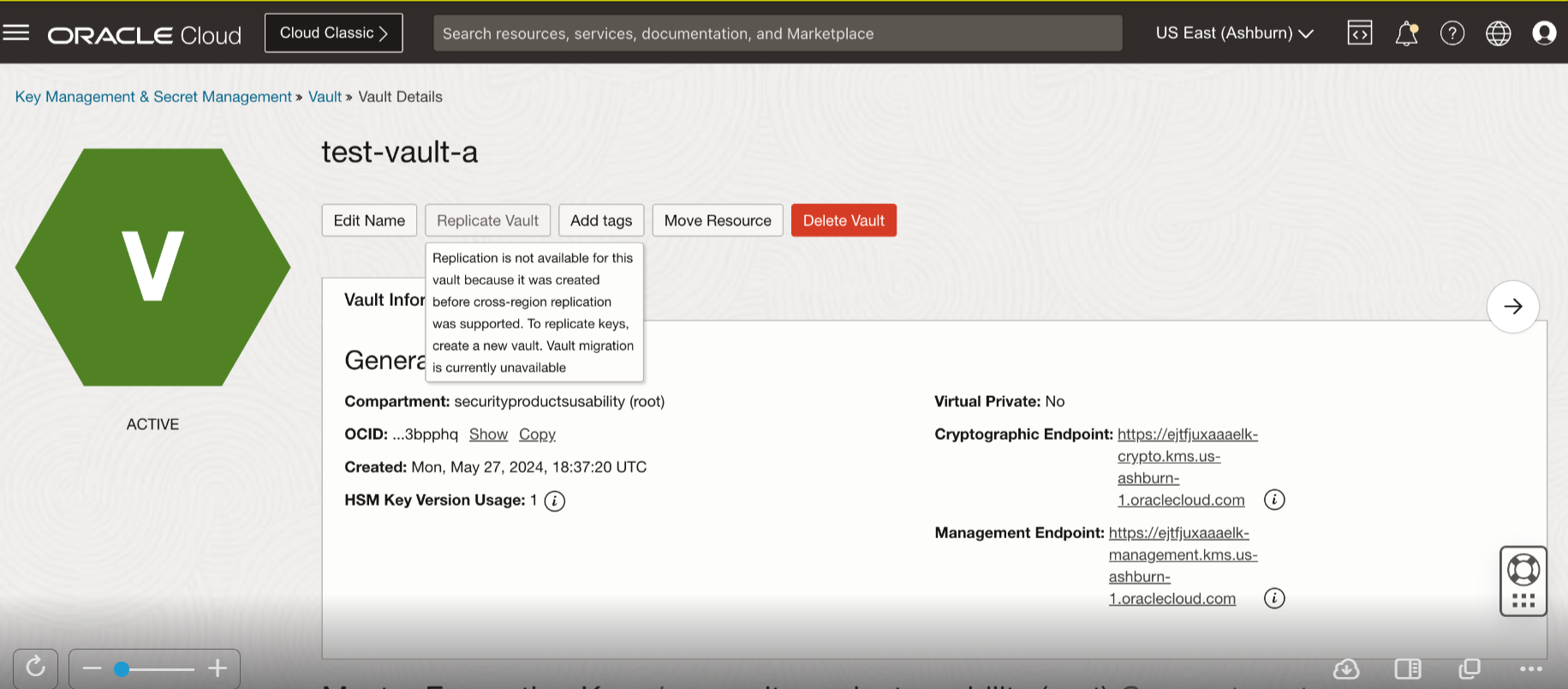Screen dimensions: 1568x689
Task: Expand the US East (Ashburn) region selector
Action: [1233, 33]
